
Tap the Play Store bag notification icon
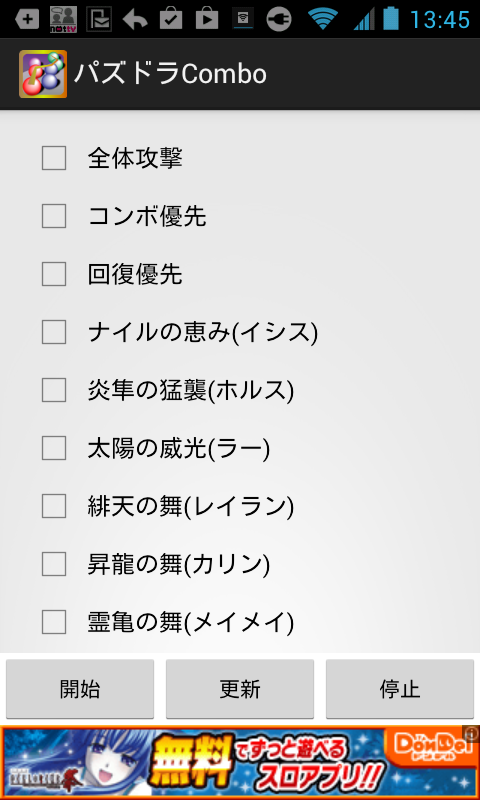207,19
